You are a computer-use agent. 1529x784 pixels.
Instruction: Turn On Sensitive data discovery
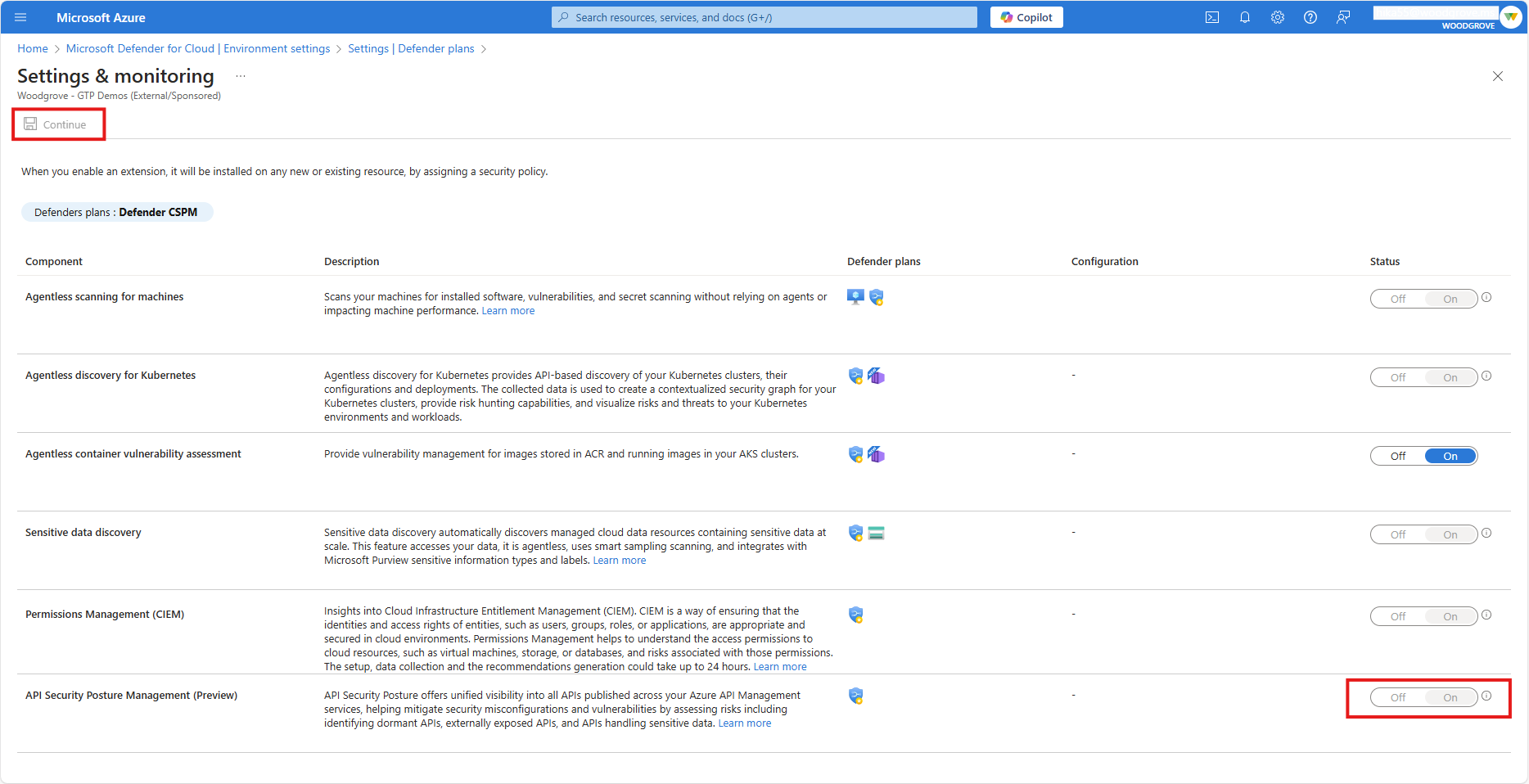[x=1450, y=534]
